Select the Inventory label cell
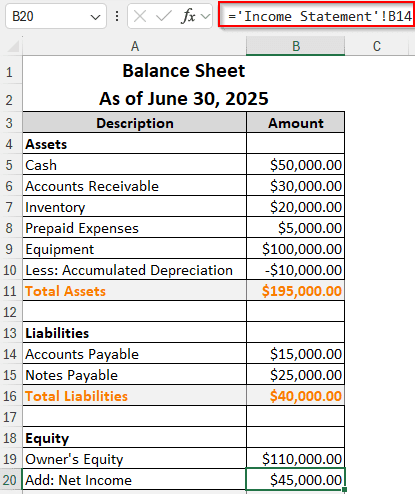Viewport: 415px width, 494px height. 135,207
